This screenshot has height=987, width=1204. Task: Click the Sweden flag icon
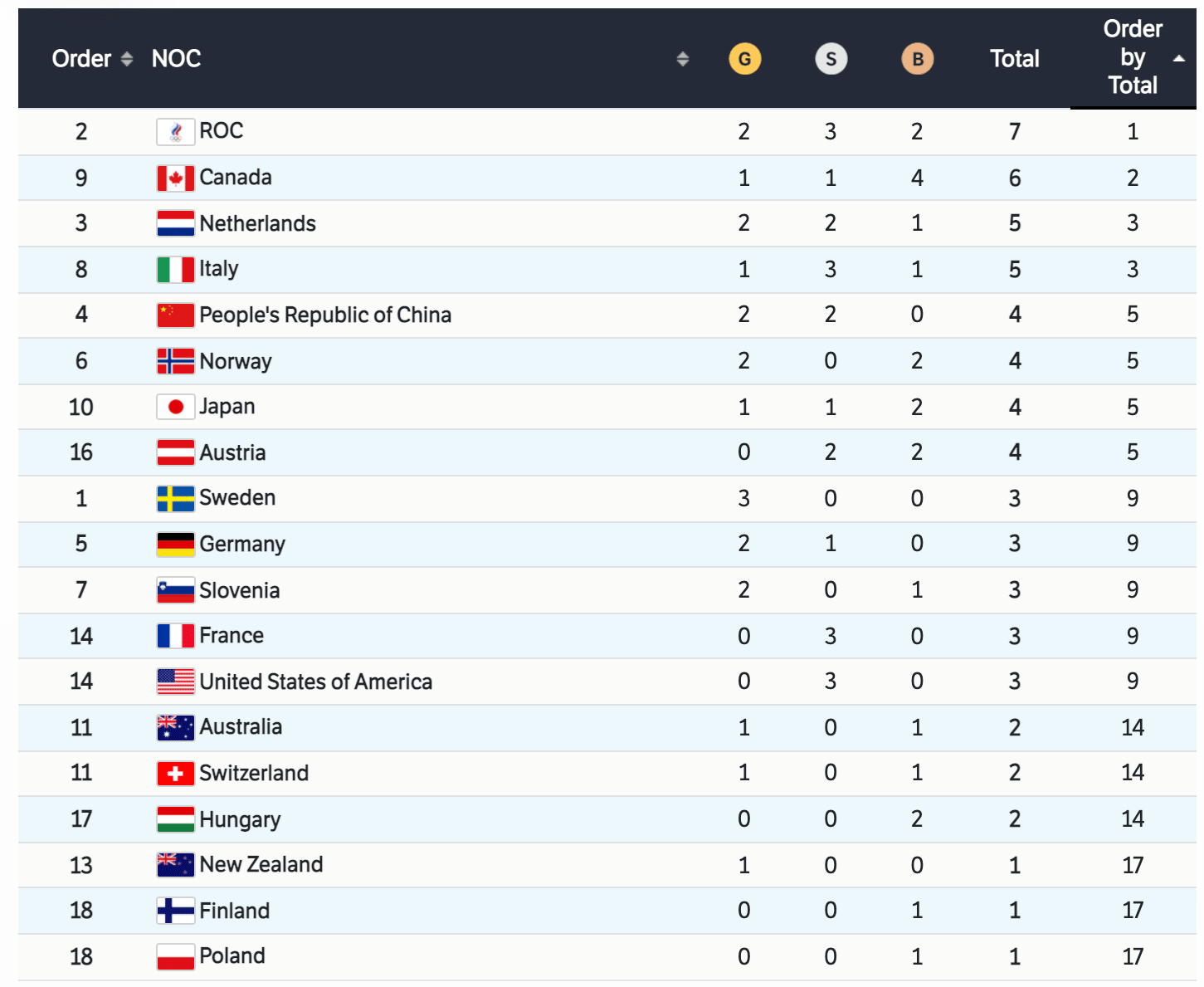click(175, 499)
